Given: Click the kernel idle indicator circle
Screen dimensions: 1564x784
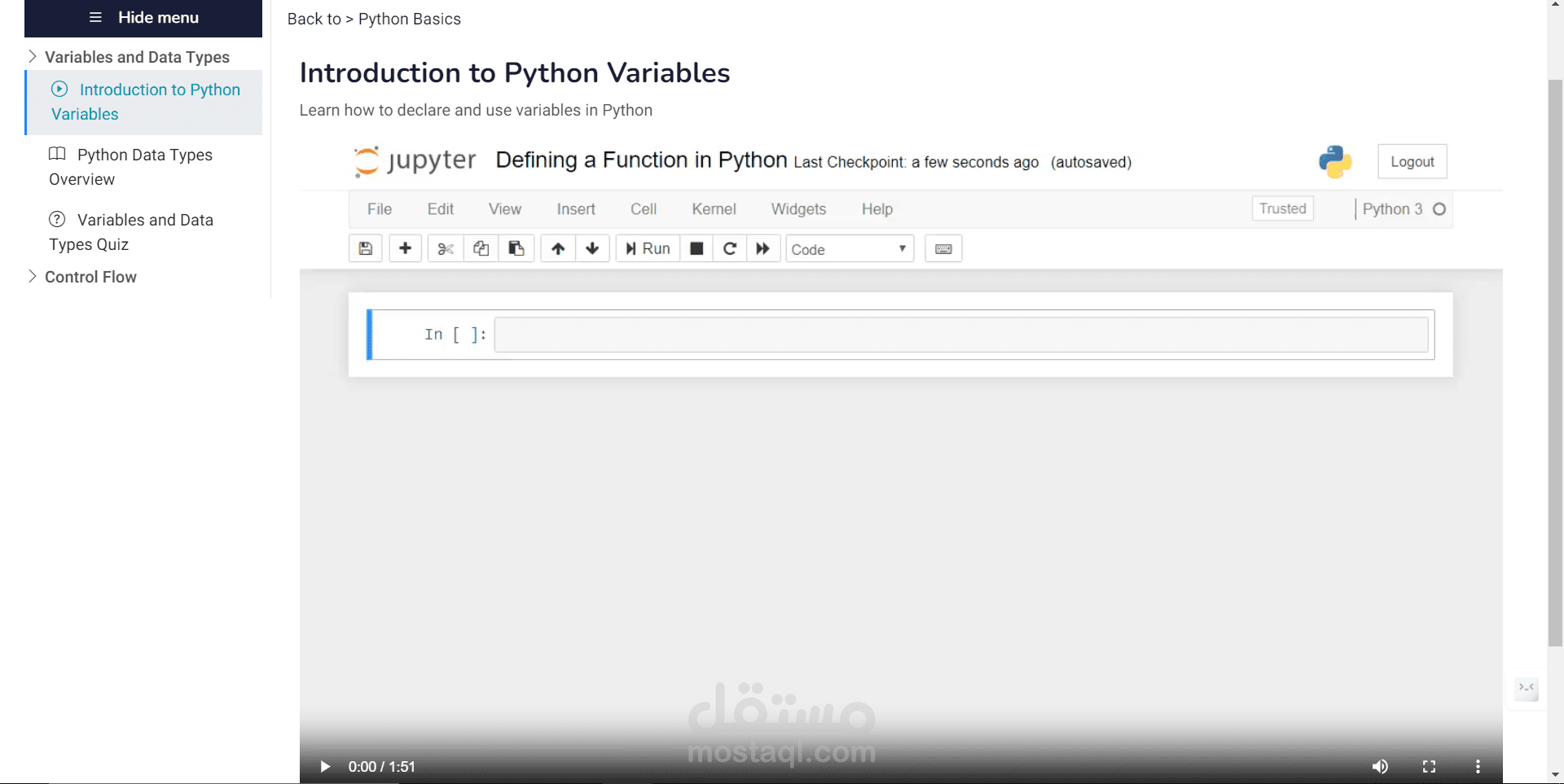Looking at the screenshot, I should pos(1439,209).
